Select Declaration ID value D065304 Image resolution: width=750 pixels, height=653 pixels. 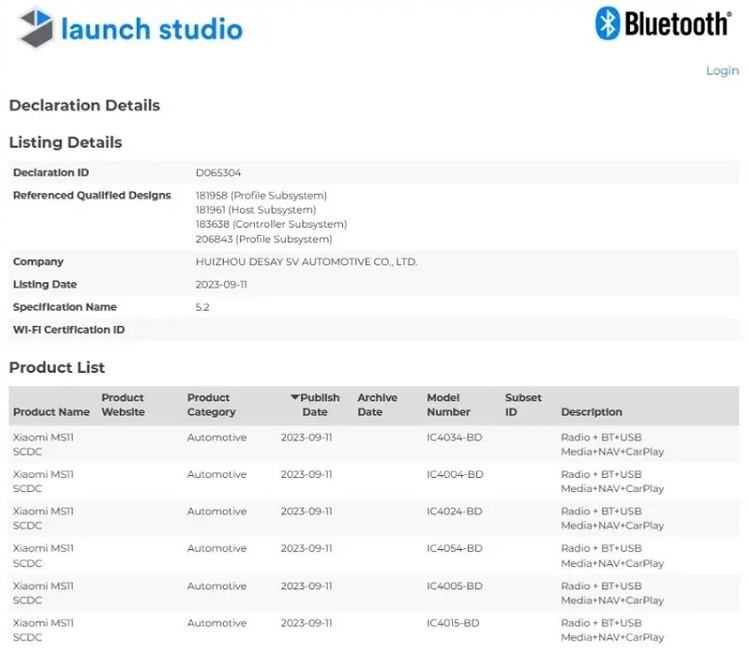click(x=218, y=173)
